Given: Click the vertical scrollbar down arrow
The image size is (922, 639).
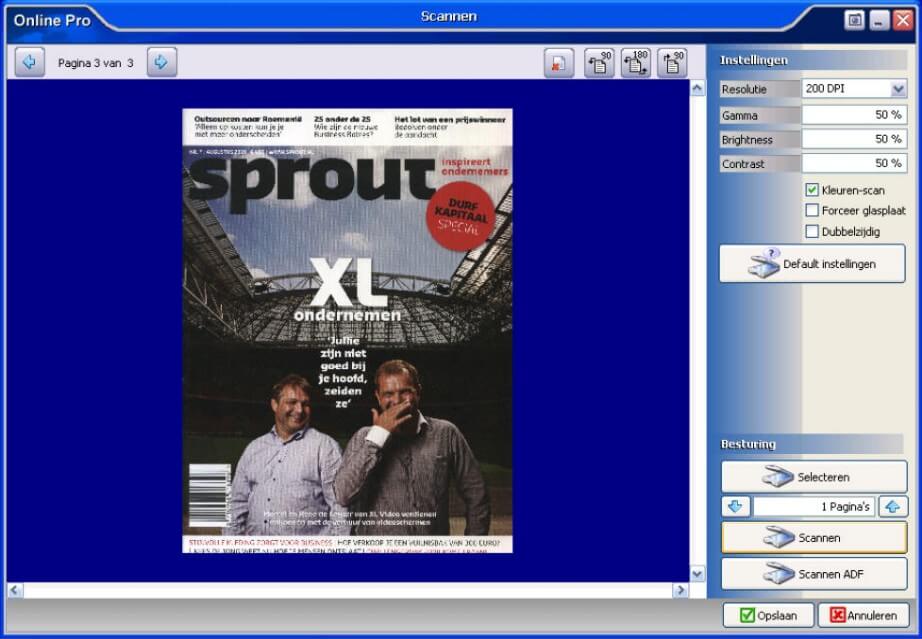Looking at the screenshot, I should coord(697,574).
